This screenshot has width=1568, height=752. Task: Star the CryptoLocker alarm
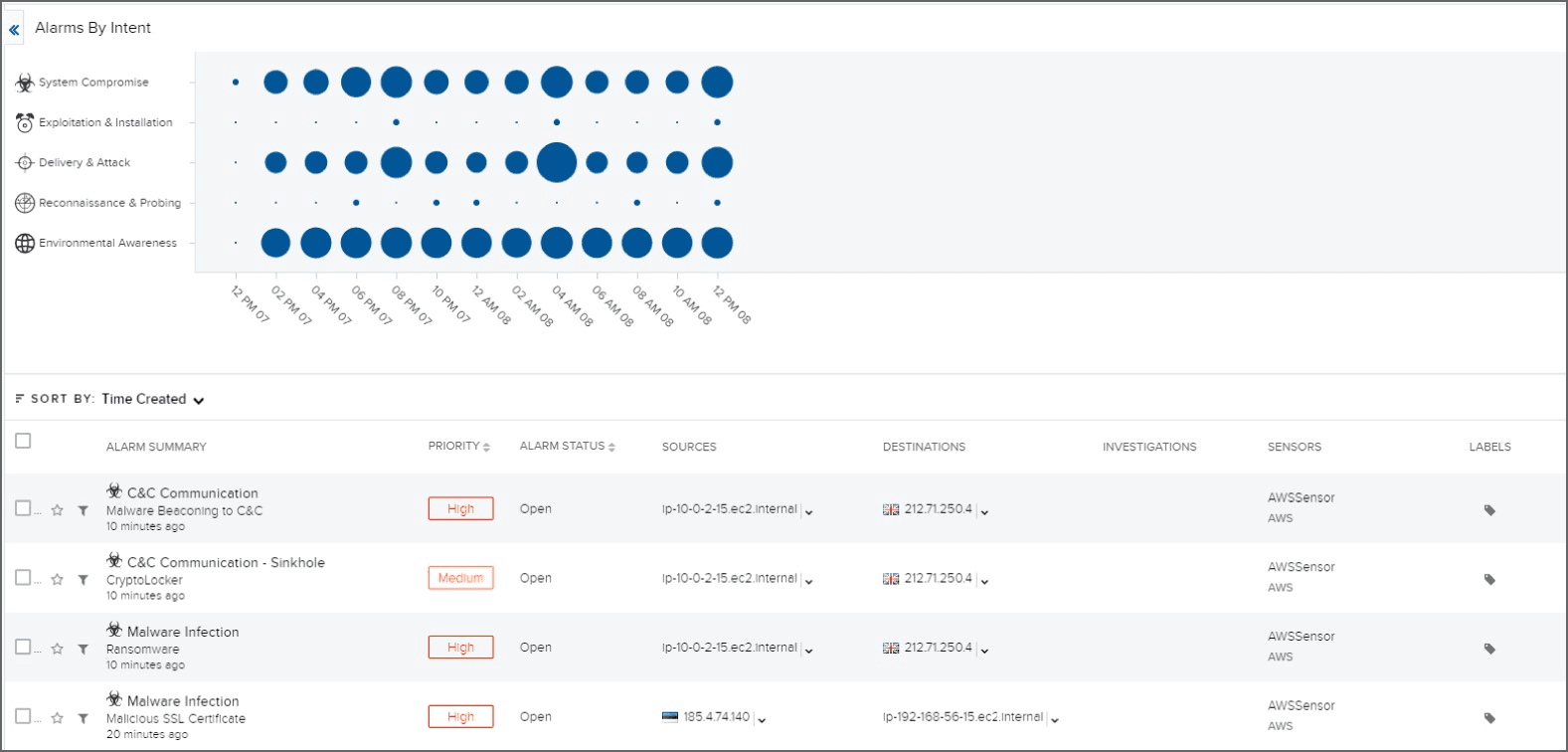[58, 579]
